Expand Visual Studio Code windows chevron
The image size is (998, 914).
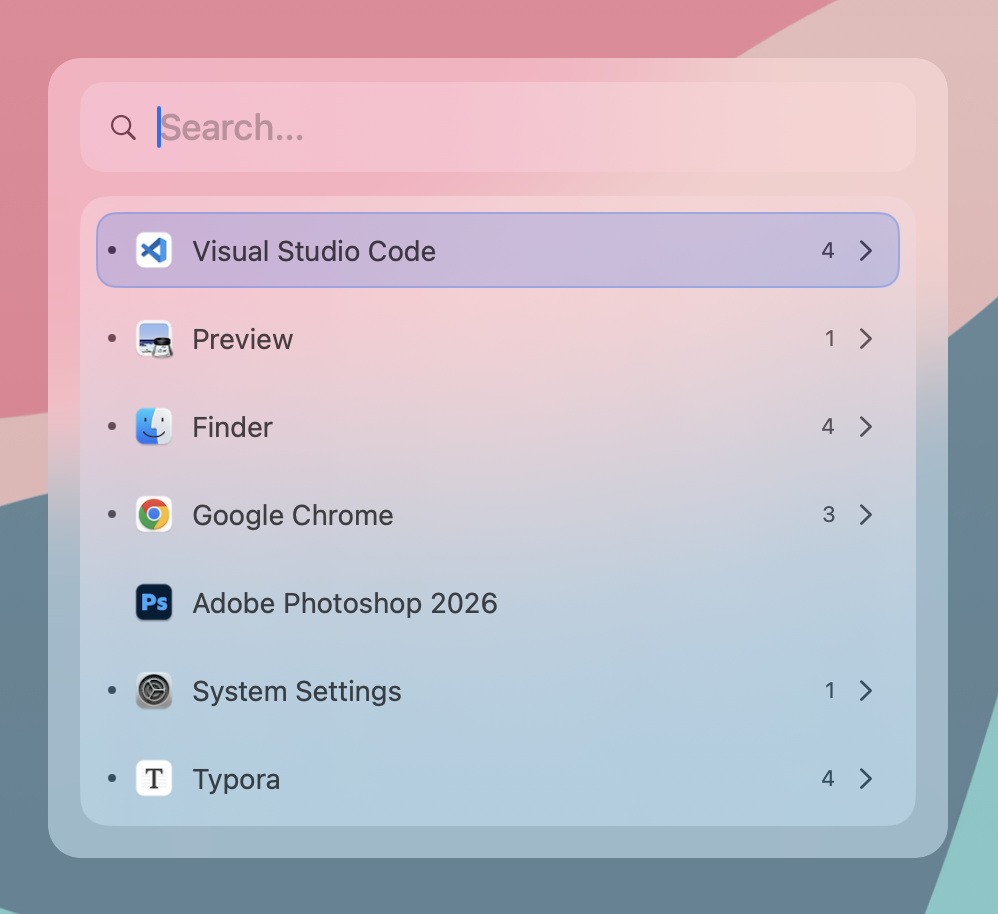point(866,250)
